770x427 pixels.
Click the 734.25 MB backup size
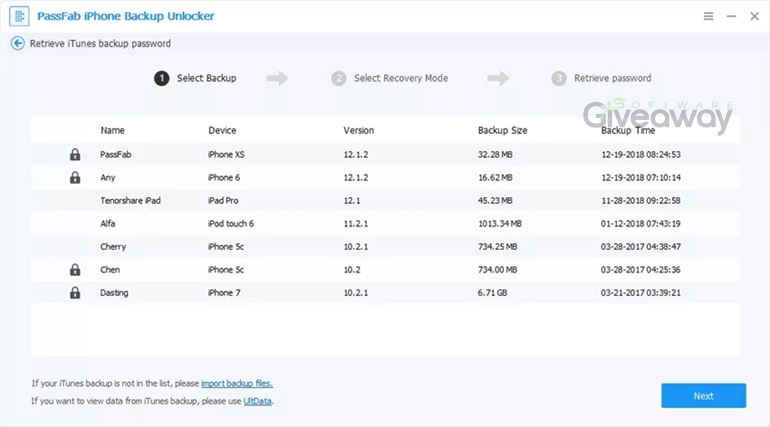tap(497, 246)
